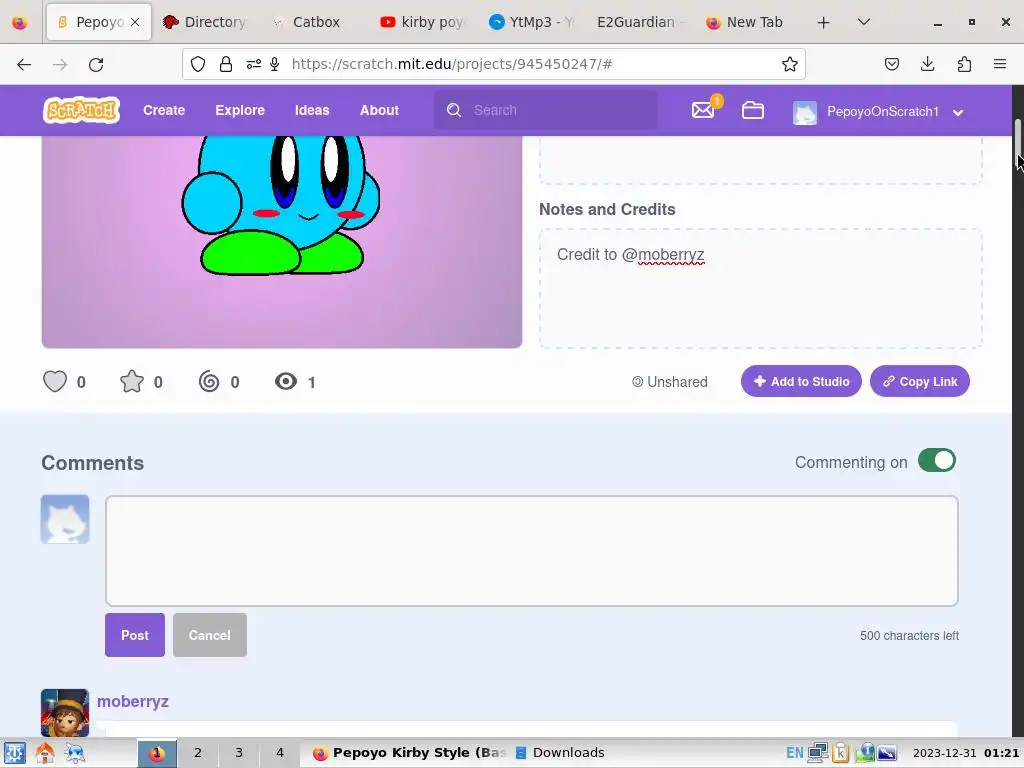Click the home icon in the taskbar
The height and width of the screenshot is (768, 1024).
pos(44,753)
